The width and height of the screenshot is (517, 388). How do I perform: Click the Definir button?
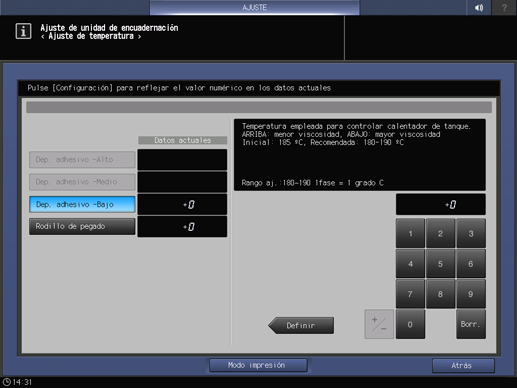click(x=301, y=325)
